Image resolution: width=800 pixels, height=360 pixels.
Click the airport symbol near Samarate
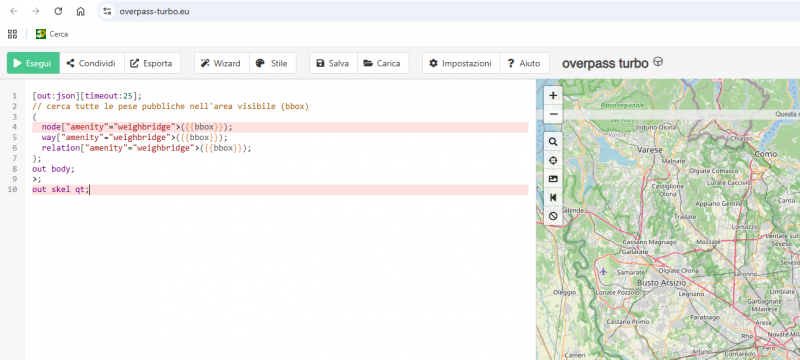point(604,271)
